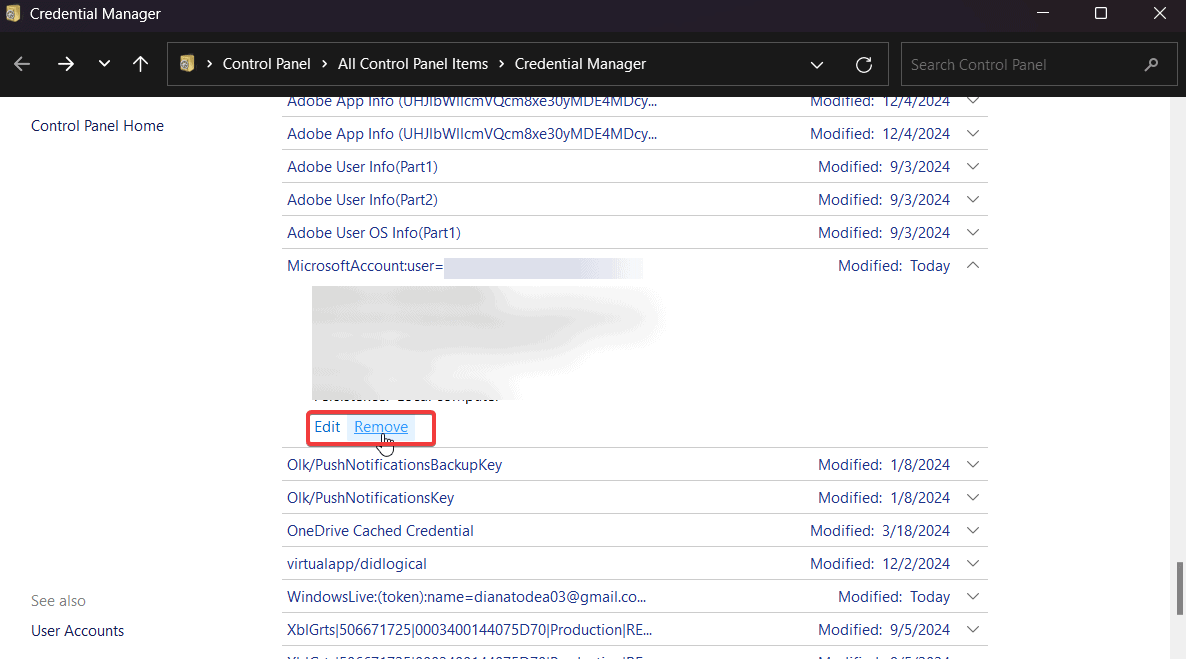
Task: Go up one level with up arrow
Action: pyautogui.click(x=140, y=64)
